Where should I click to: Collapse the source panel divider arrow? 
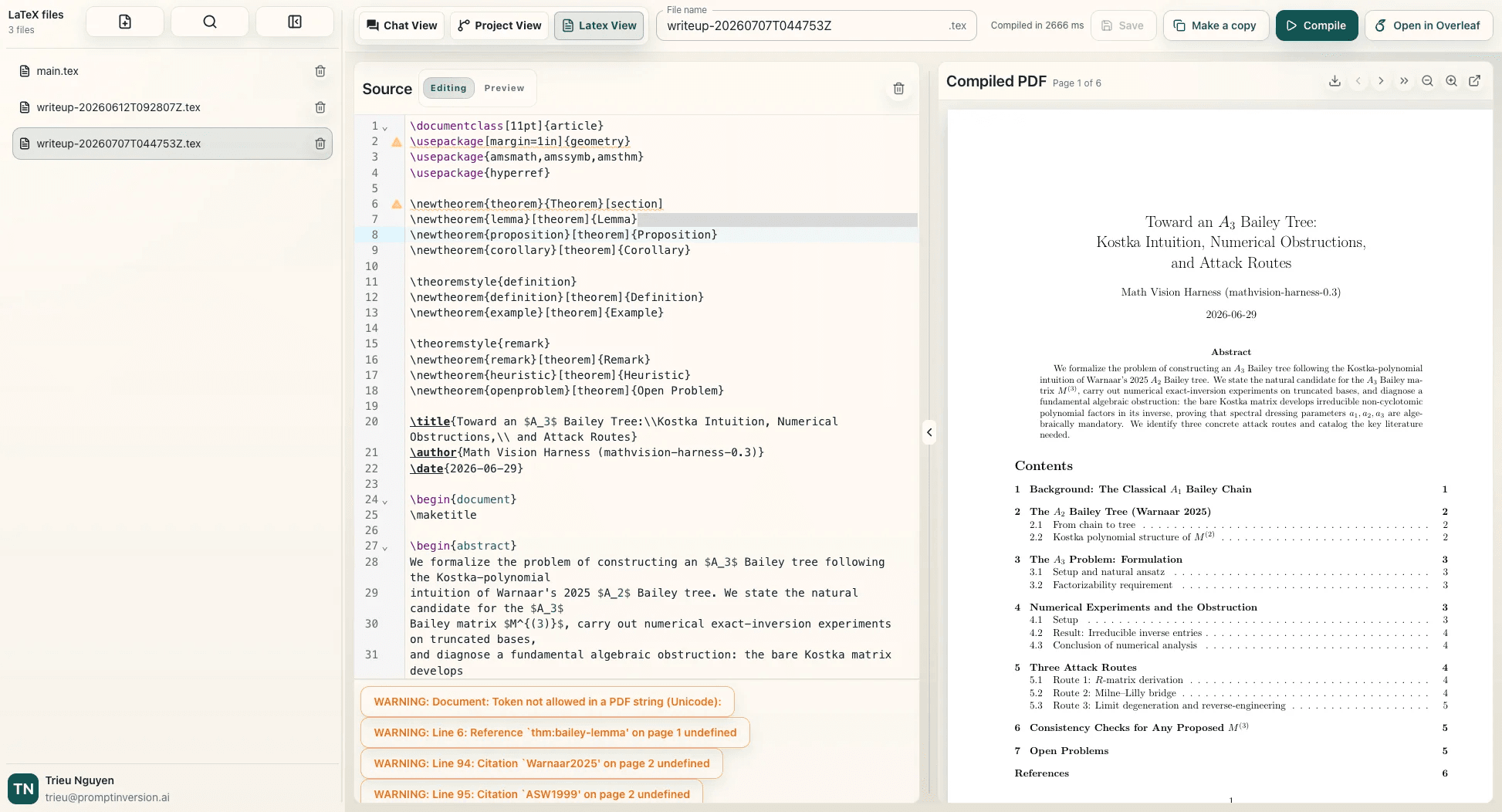929,432
